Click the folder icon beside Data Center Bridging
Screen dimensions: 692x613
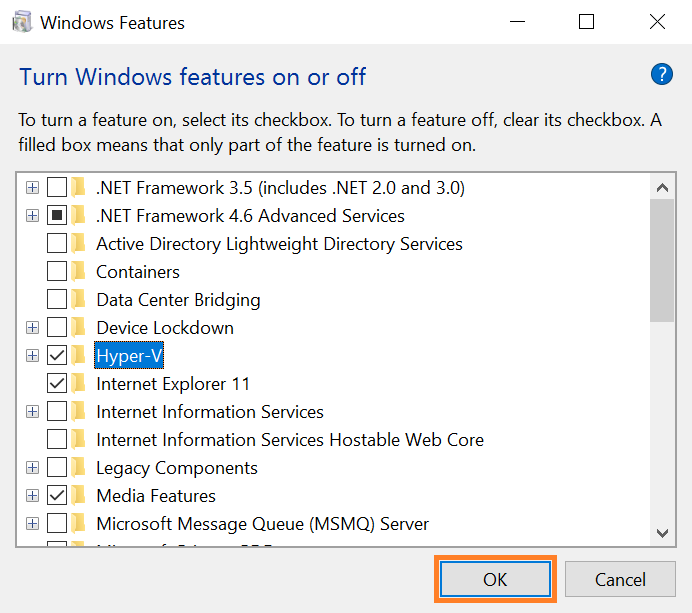pyautogui.click(x=79, y=300)
